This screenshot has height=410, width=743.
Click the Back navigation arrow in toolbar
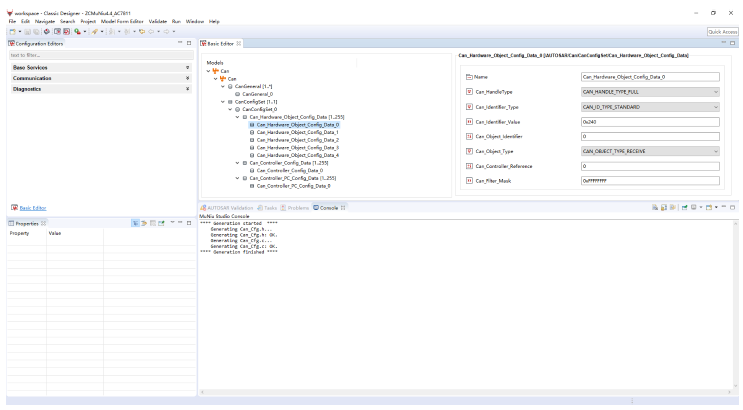click(151, 32)
